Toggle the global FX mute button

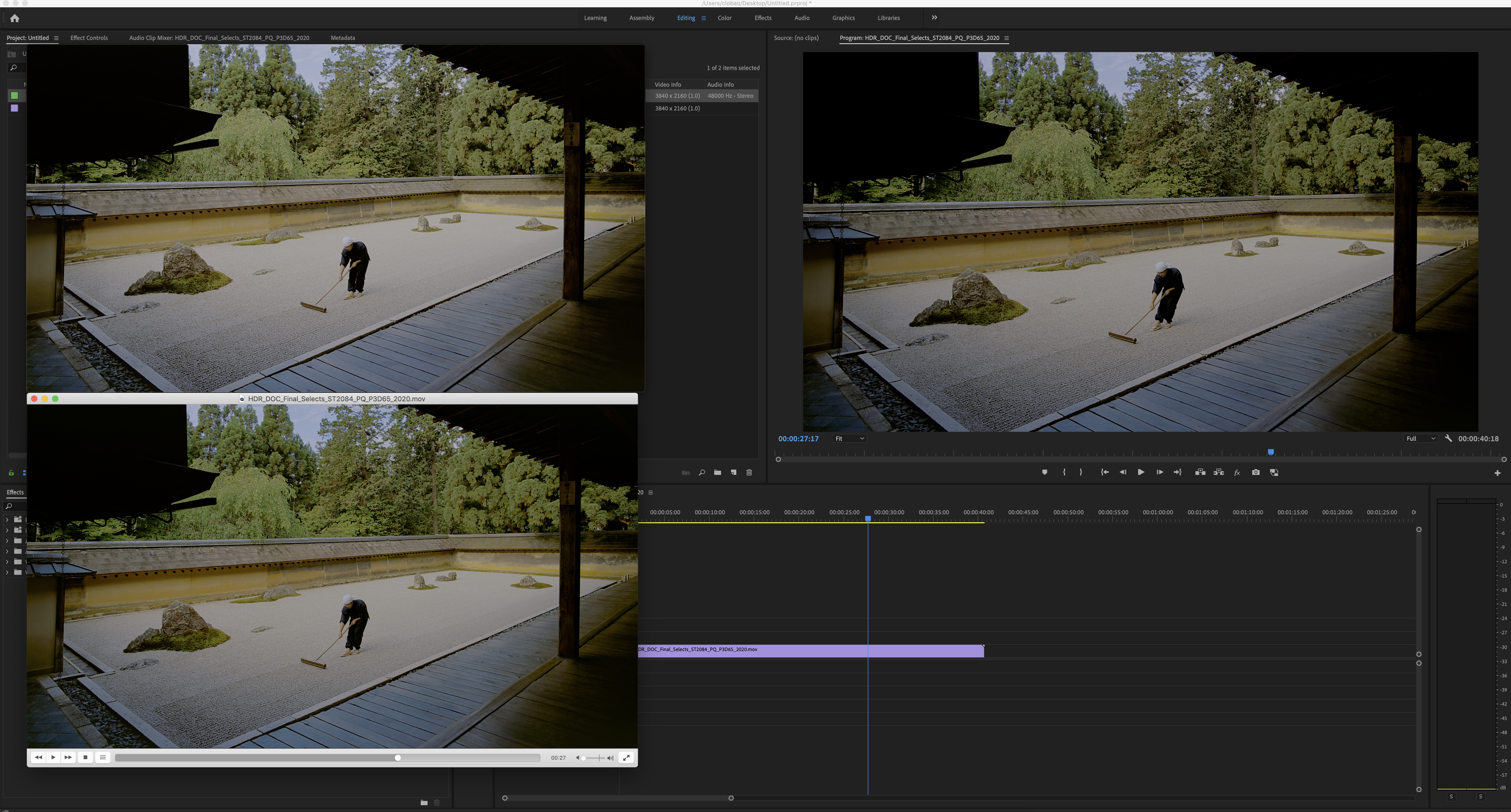[x=1237, y=472]
